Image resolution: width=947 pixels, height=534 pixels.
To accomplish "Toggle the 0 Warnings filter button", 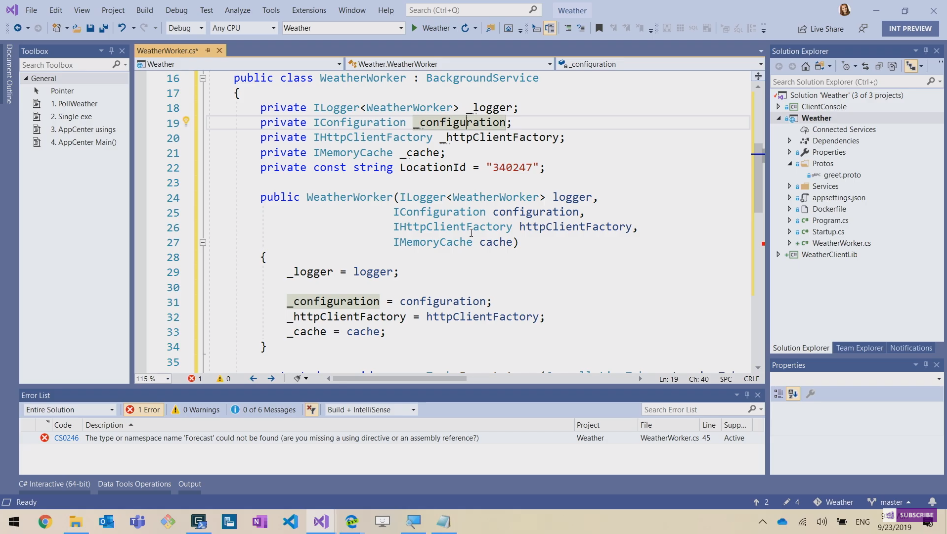I will (x=196, y=410).
